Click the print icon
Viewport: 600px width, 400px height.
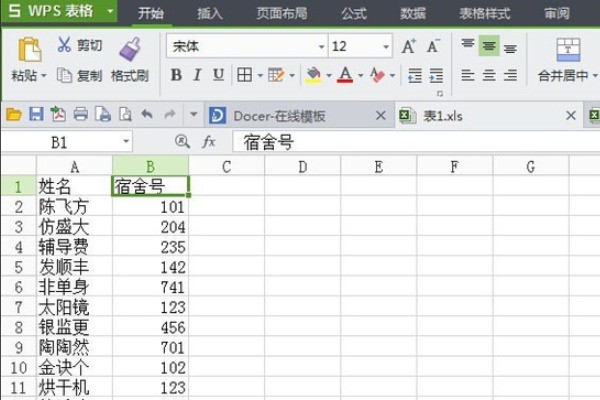pos(81,114)
